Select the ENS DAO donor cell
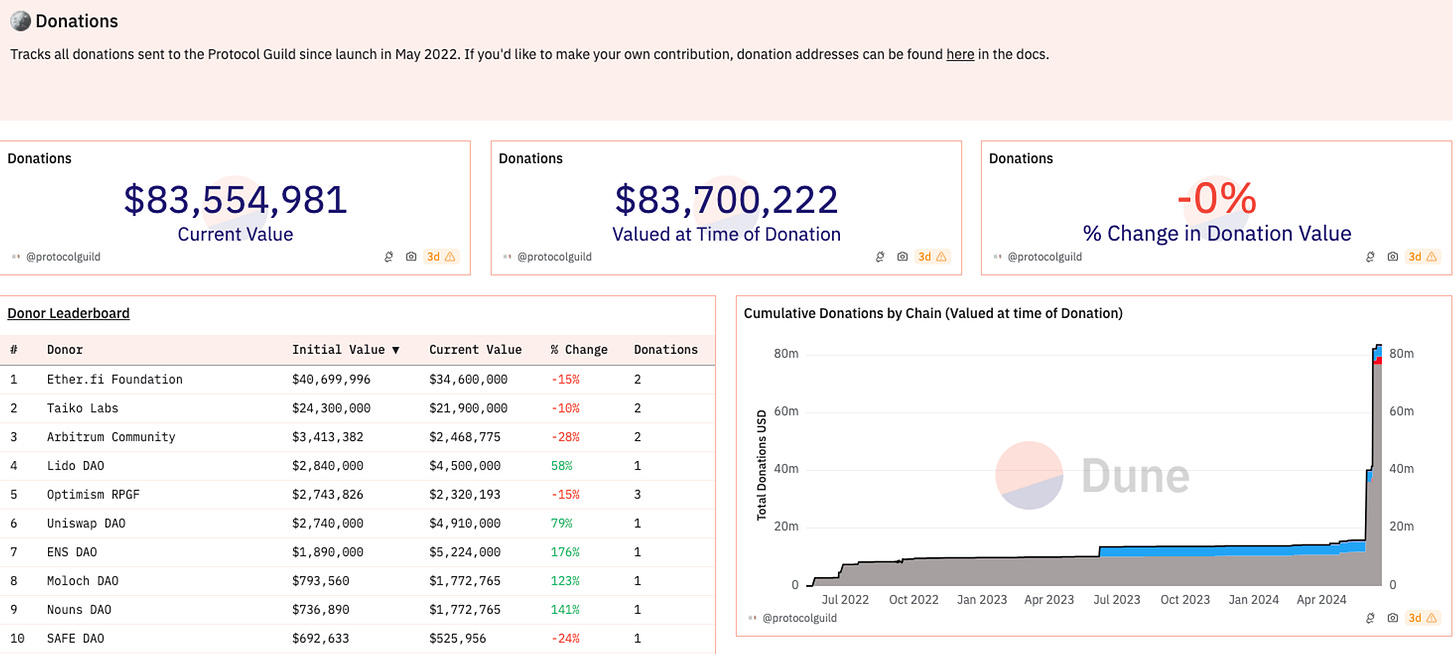The image size is (1456, 654). pos(72,552)
